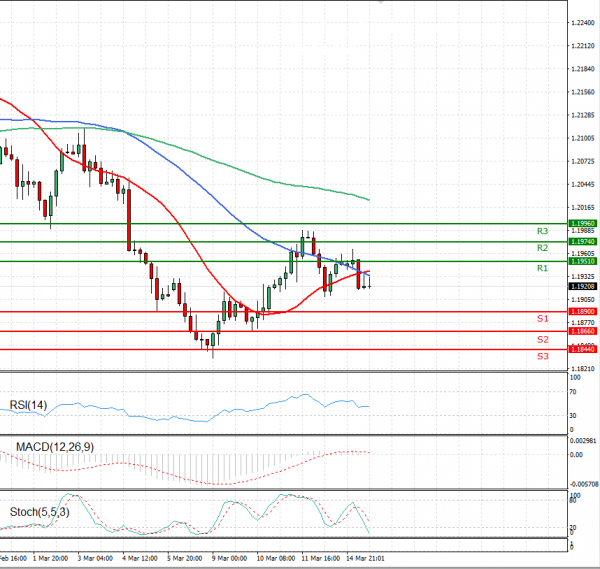Click the 3 Mar 04:00 time label
The width and height of the screenshot is (600, 569).
(95, 558)
